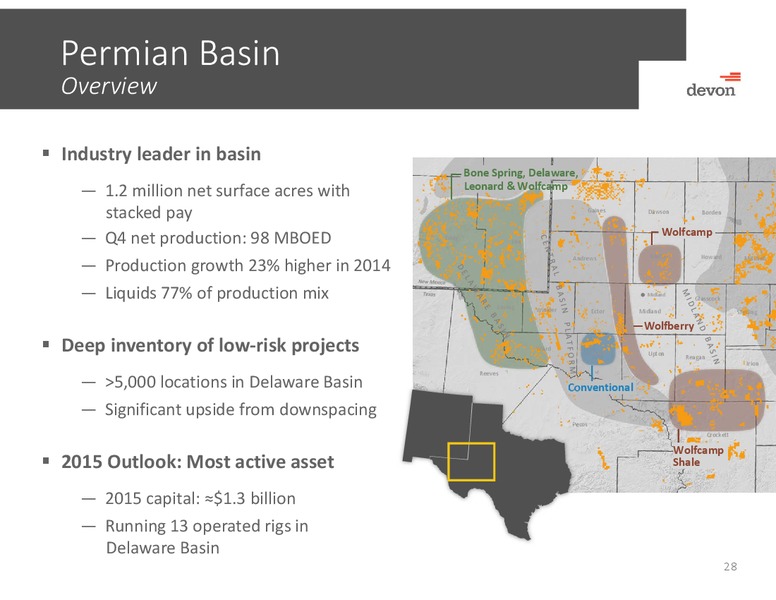Click the 'Industry leader in basin' heading

tap(161, 154)
